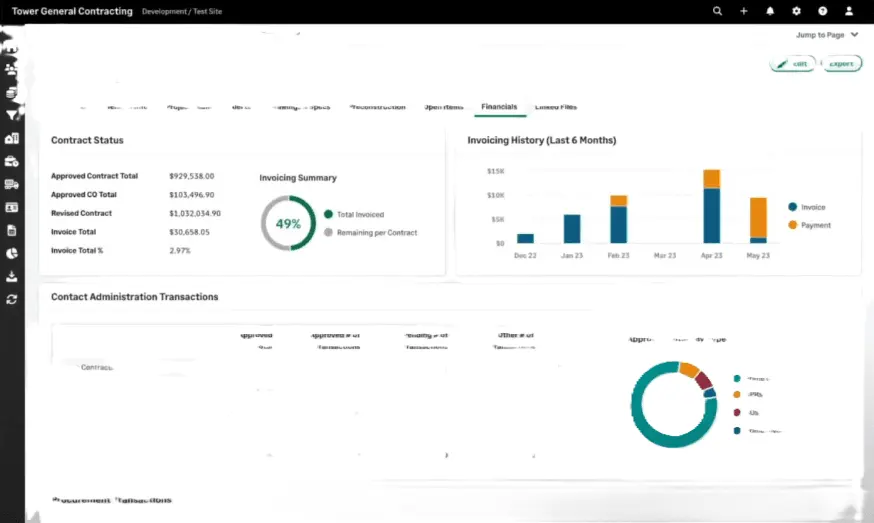Open the search magnifier in the top bar
Screen dimensions: 874x523
717,11
